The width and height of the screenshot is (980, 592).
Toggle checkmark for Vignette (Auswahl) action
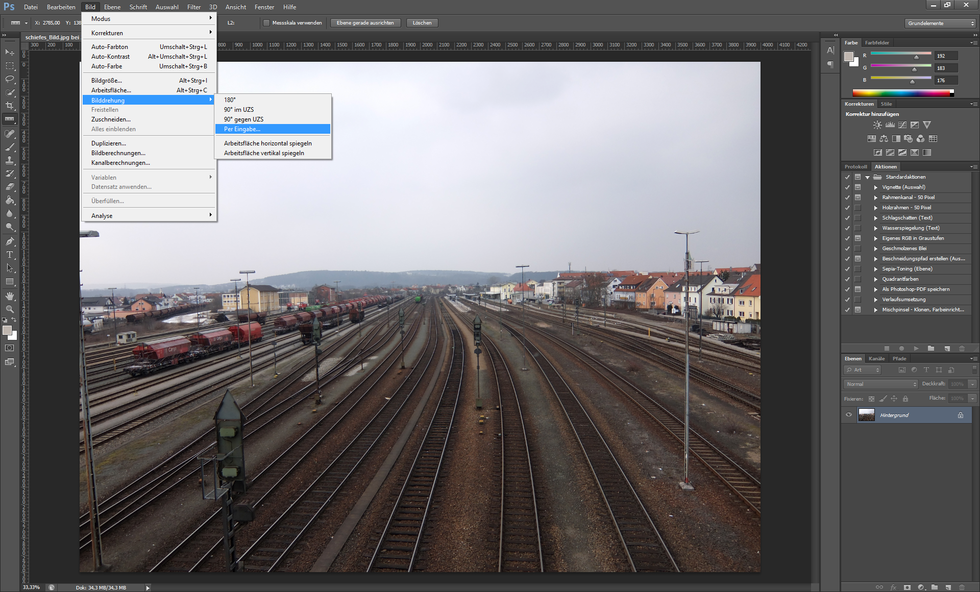[x=847, y=187]
